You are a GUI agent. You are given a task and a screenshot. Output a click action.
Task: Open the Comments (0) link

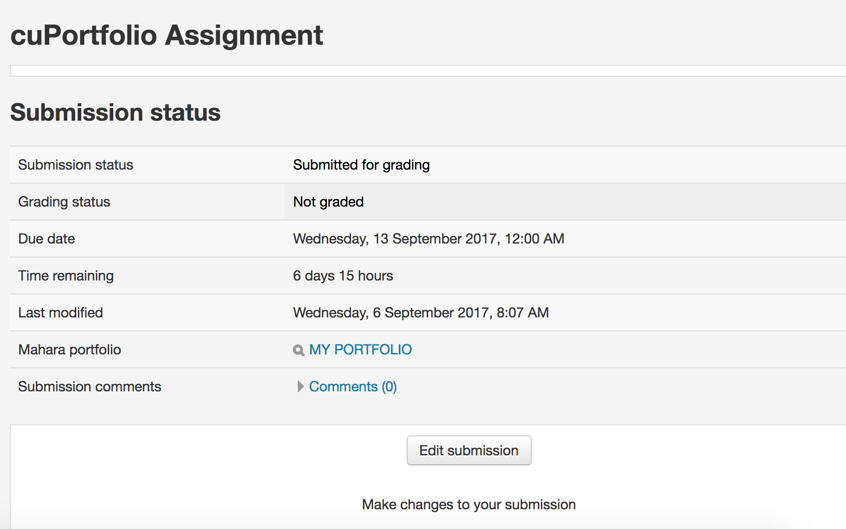tap(353, 387)
